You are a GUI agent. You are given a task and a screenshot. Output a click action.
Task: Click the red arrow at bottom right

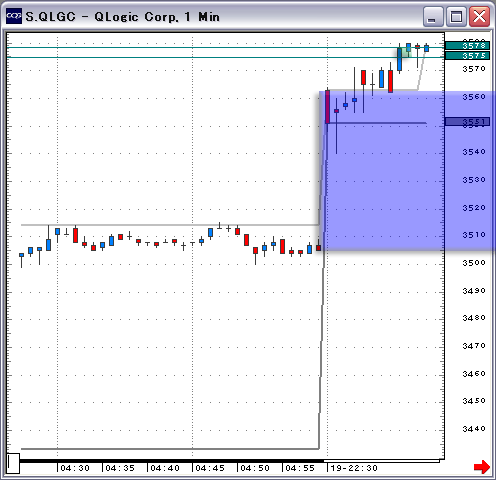pos(482,467)
